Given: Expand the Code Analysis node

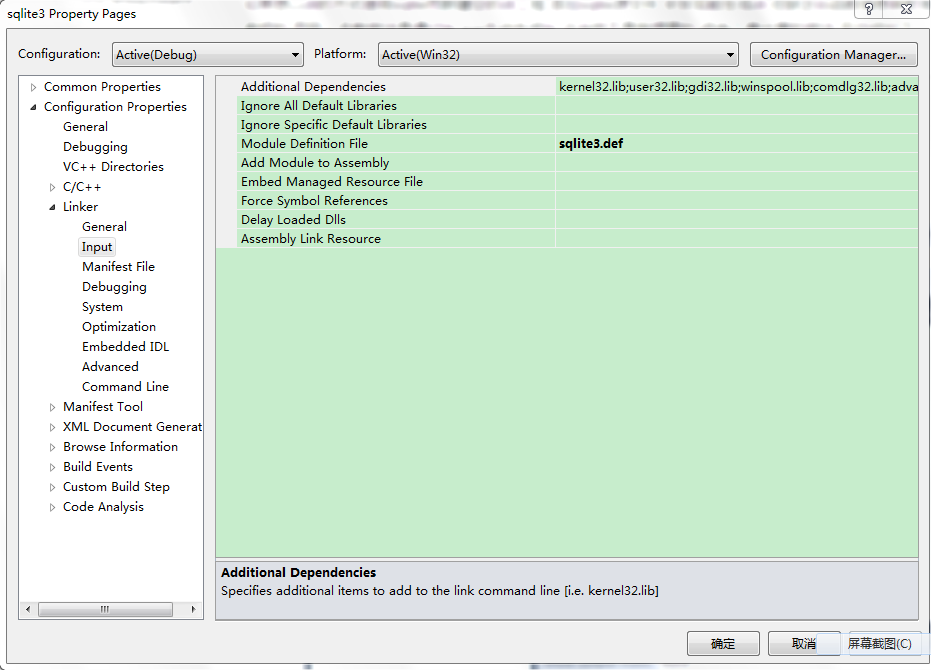Looking at the screenshot, I should pyautogui.click(x=52, y=507).
